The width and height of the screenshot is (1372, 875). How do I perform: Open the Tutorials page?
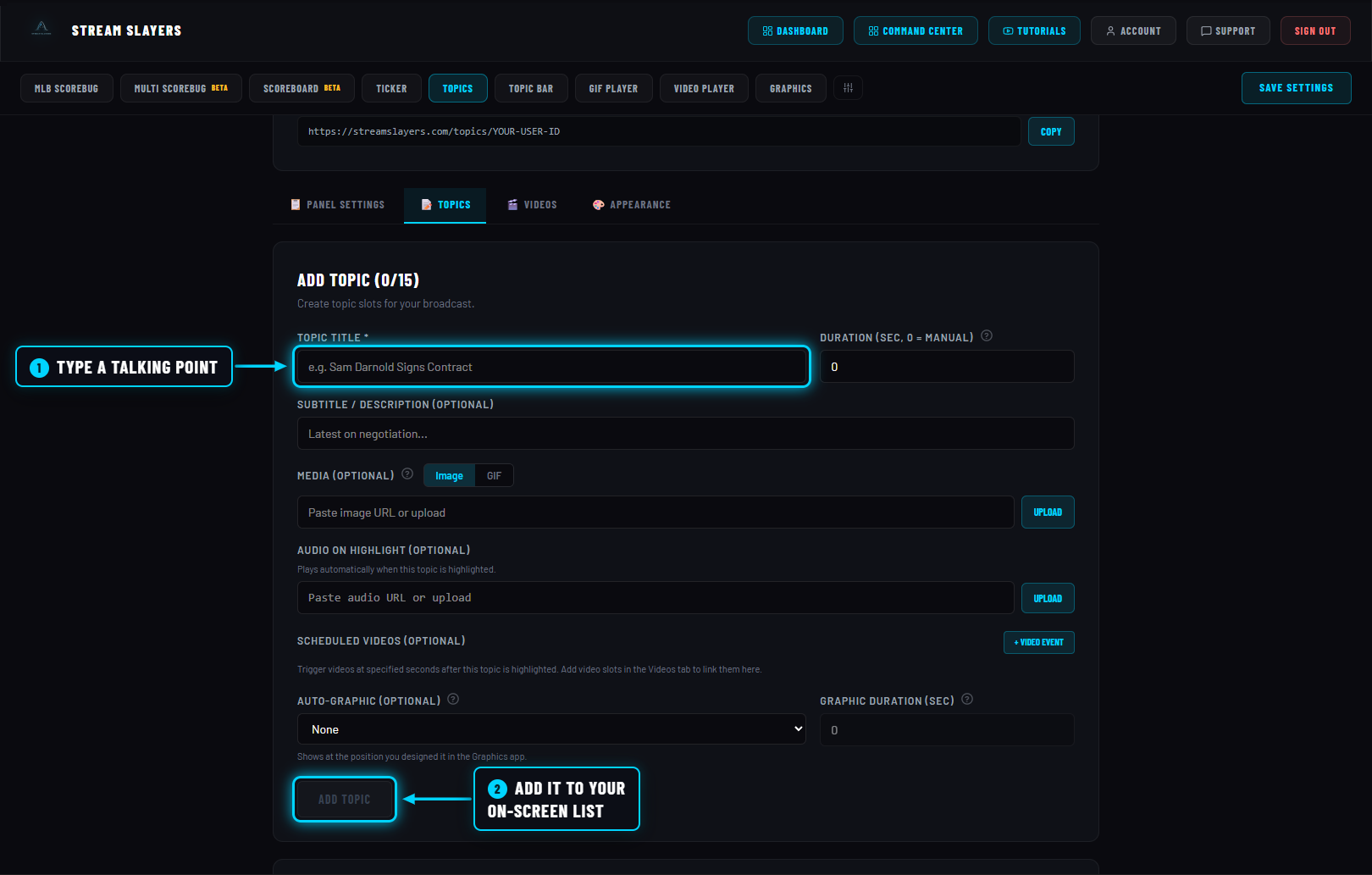[1034, 30]
